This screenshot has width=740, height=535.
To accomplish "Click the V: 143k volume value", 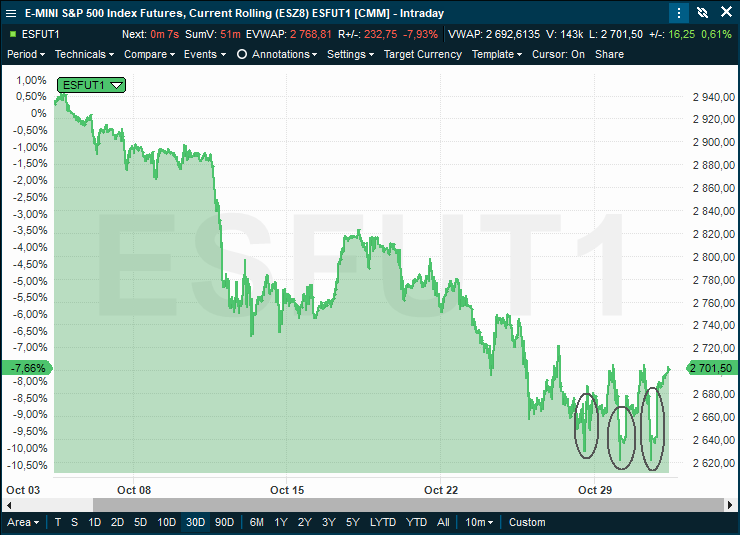I will [x=564, y=34].
